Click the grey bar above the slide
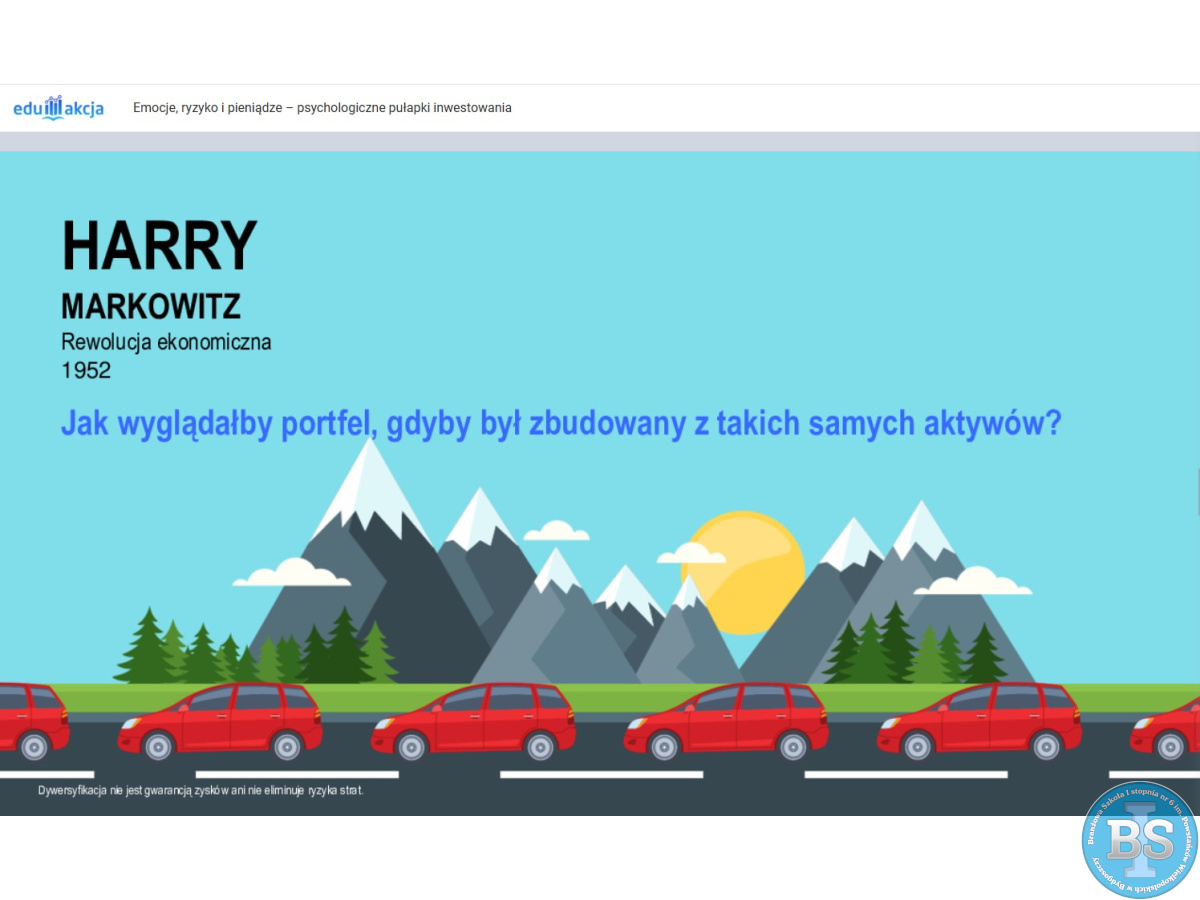1200x900 pixels. [x=600, y=141]
